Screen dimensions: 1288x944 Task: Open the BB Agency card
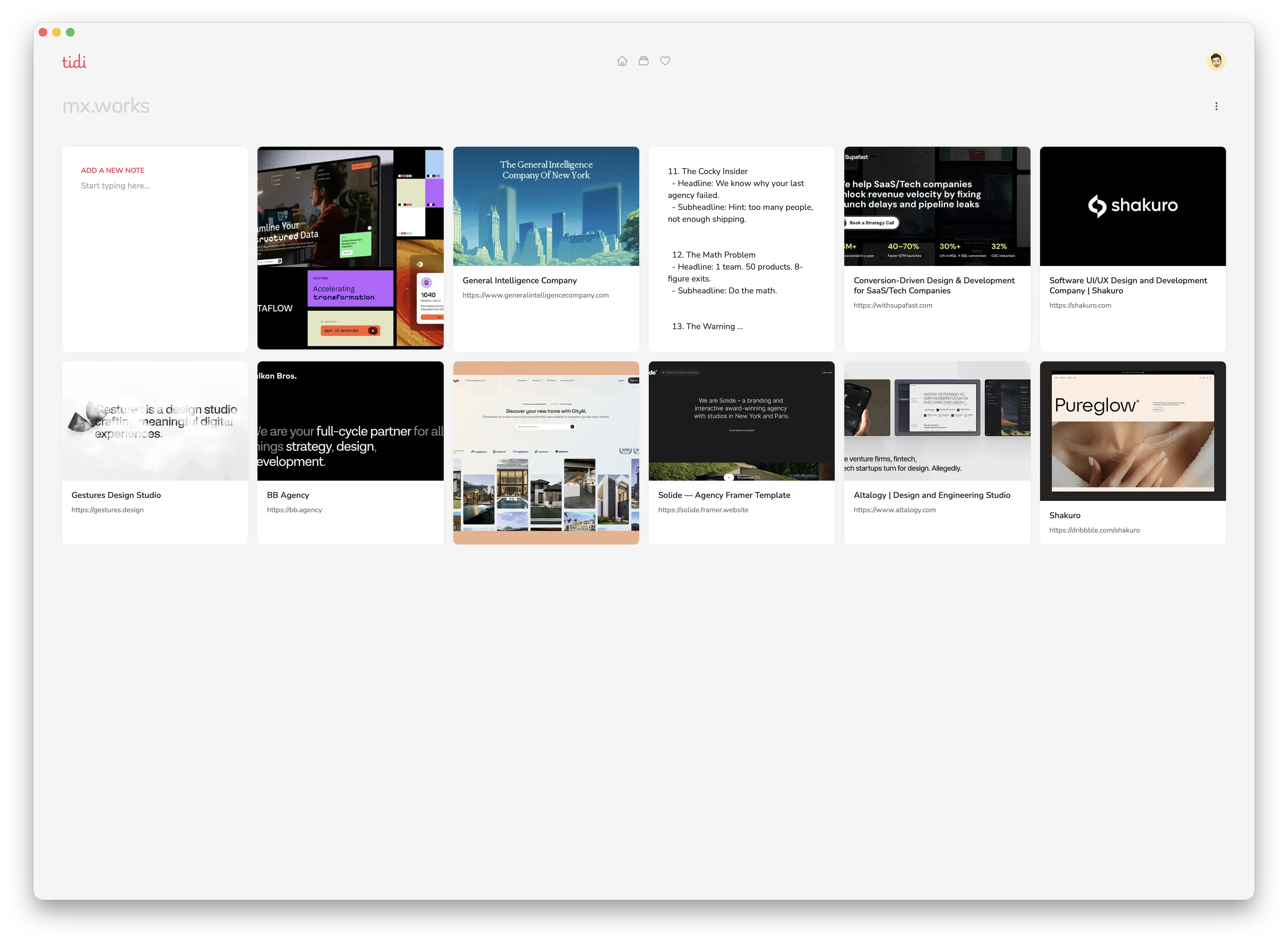(x=350, y=453)
